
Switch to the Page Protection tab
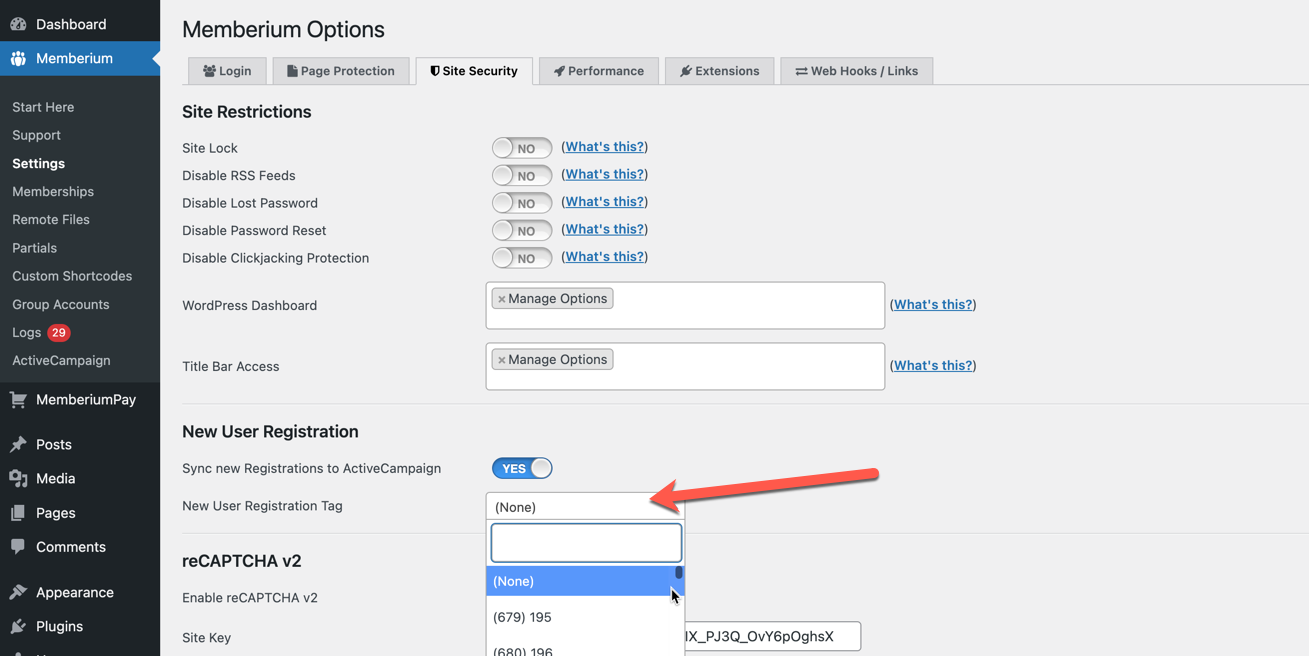point(340,71)
